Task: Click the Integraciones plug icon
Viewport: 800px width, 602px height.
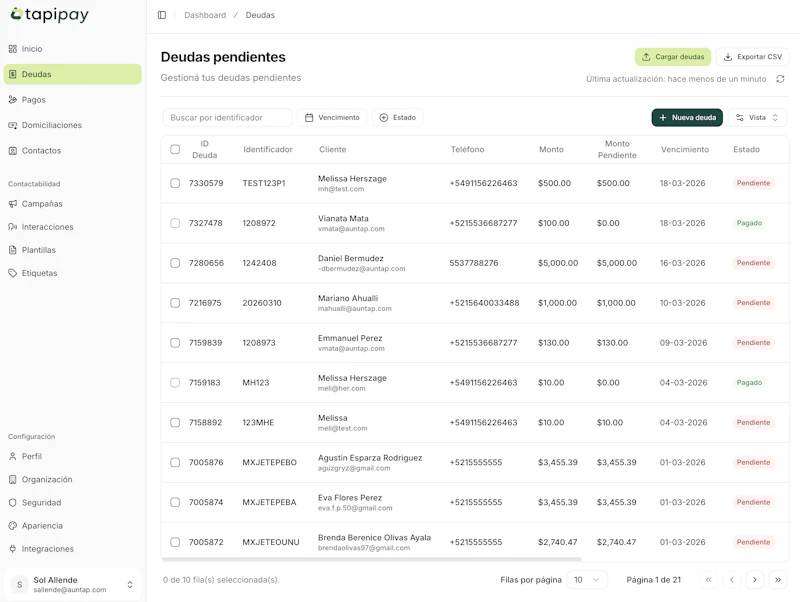Action: click(x=13, y=549)
